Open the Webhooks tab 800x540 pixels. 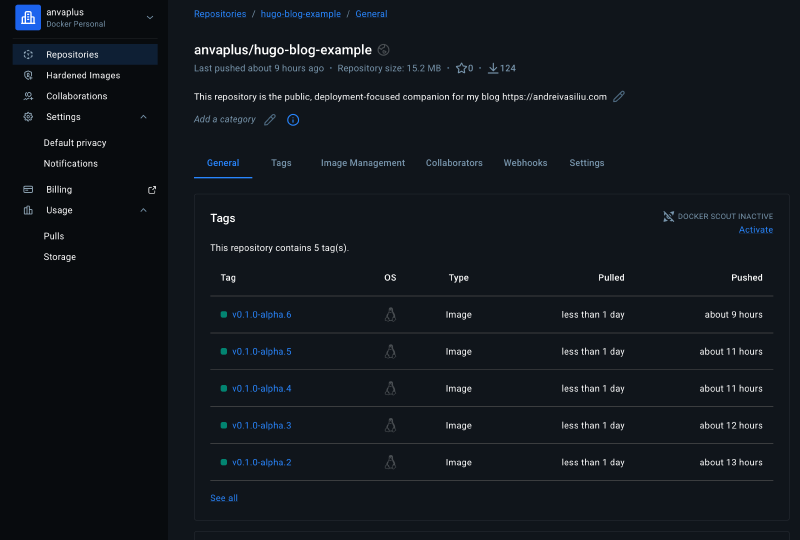pyautogui.click(x=525, y=163)
